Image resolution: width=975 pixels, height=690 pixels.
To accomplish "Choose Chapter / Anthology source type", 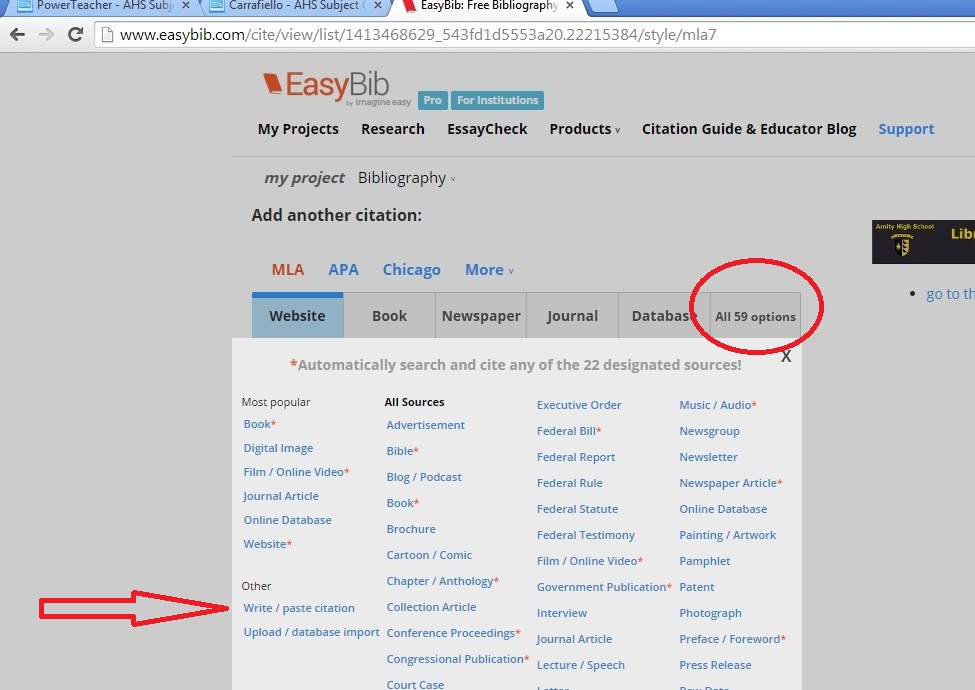I will coord(443,581).
